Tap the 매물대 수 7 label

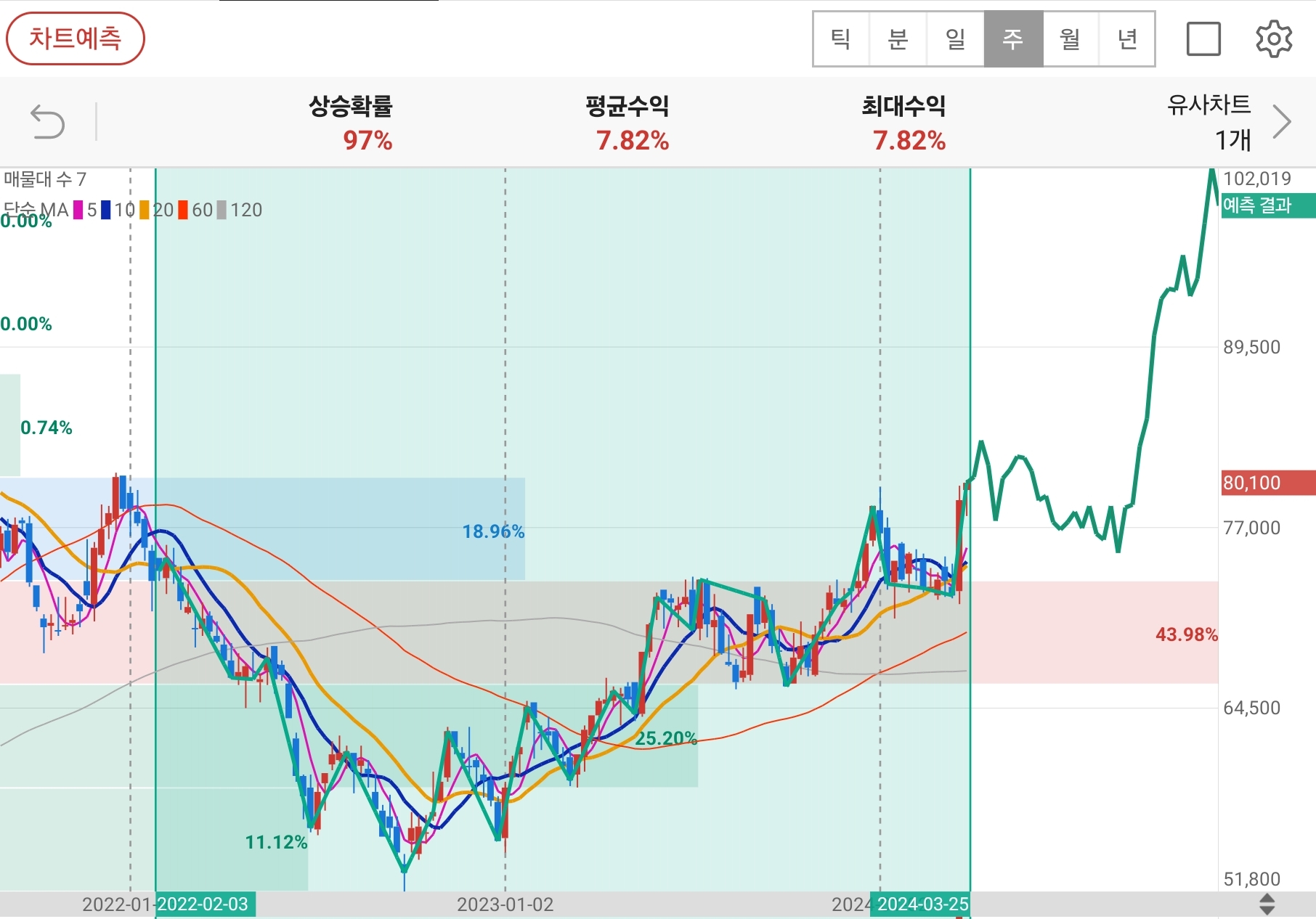point(45,179)
